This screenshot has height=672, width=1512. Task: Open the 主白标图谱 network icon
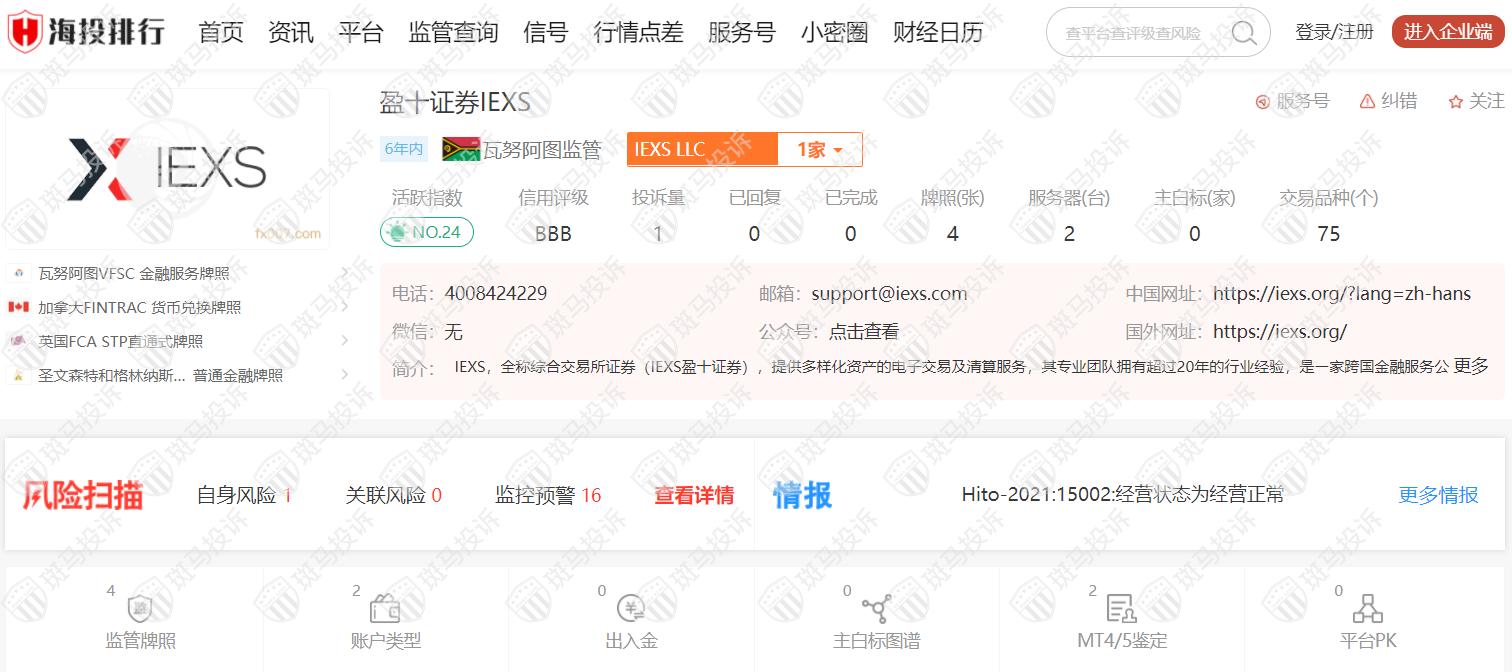coord(877,608)
